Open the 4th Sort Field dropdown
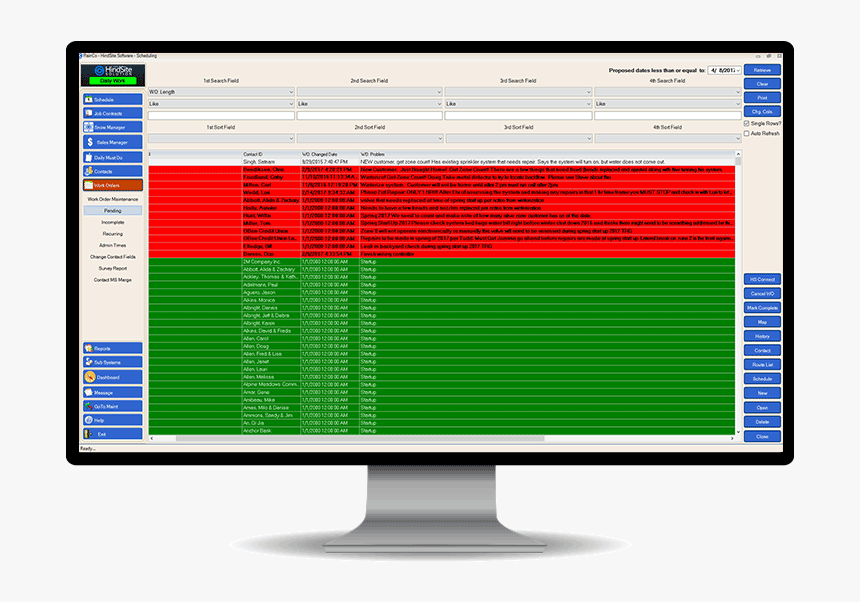Image resolution: width=860 pixels, height=602 pixels. [667, 139]
